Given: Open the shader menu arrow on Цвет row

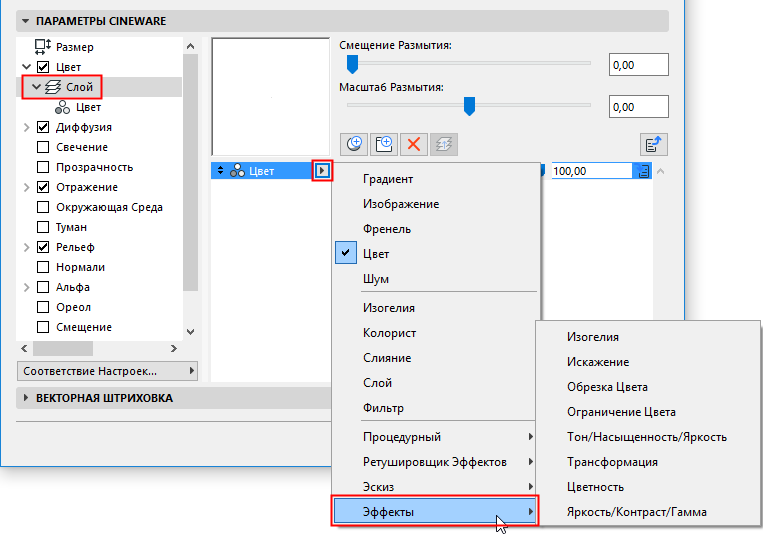Looking at the screenshot, I should pos(322,171).
